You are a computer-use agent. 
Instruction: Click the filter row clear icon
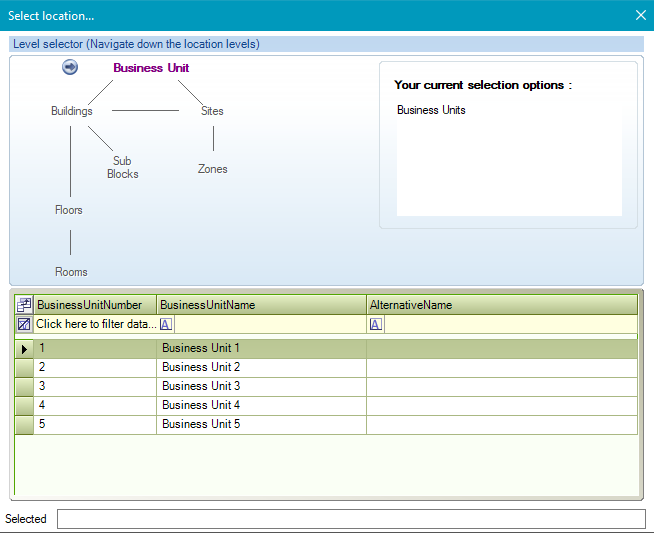click(x=24, y=324)
